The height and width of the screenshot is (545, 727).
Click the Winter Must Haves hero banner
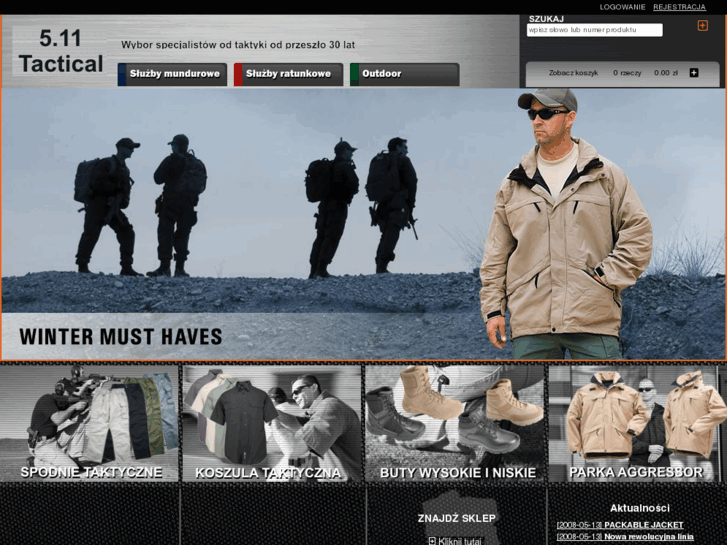364,224
